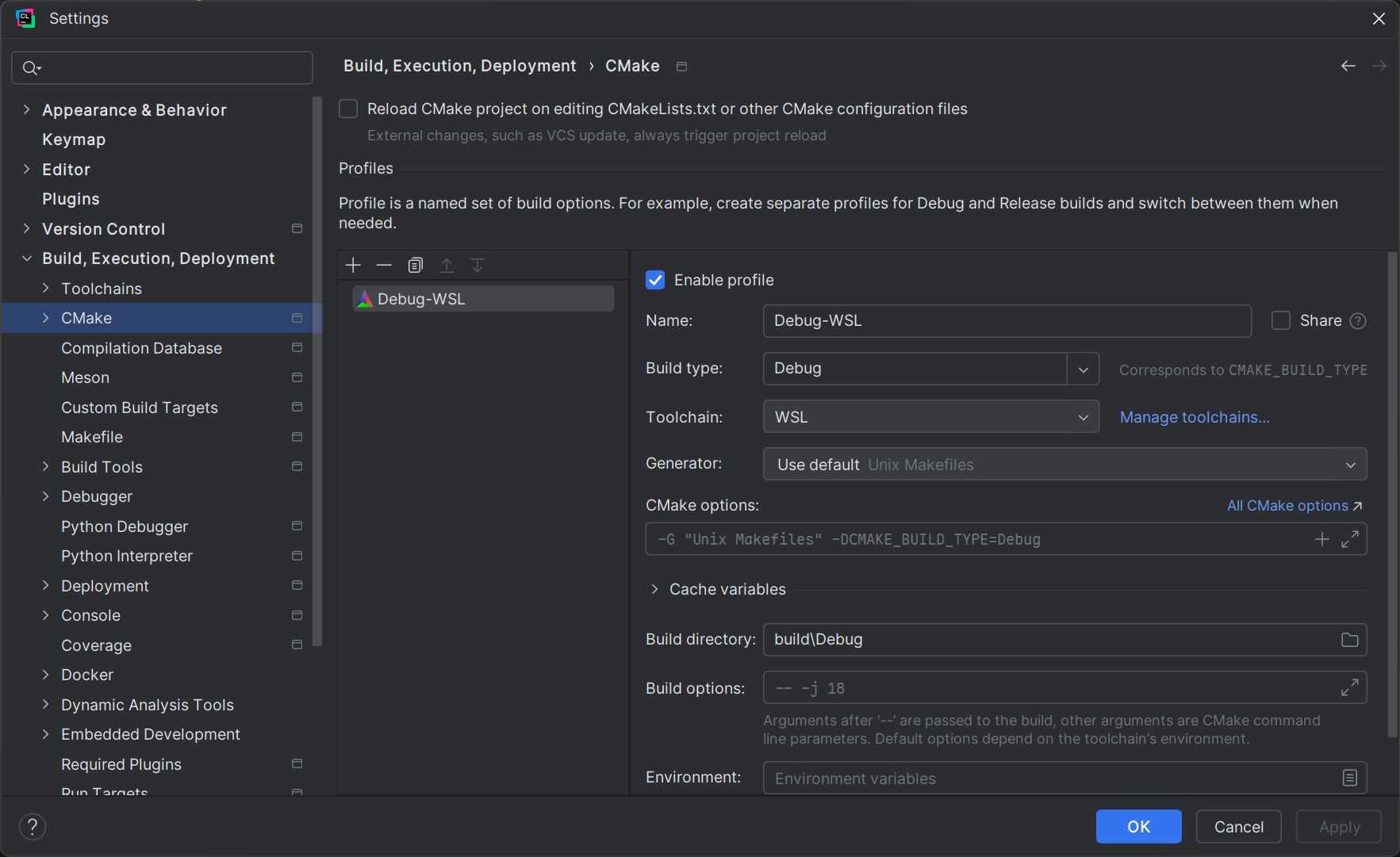Open environment variables editor icon
1400x857 pixels.
click(1350, 779)
